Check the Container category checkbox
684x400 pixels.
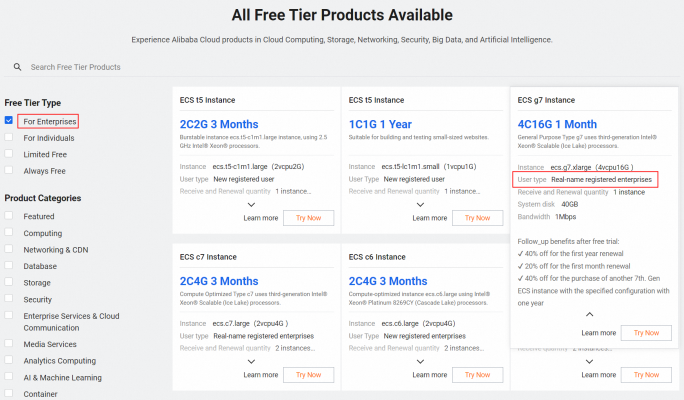click(9, 393)
